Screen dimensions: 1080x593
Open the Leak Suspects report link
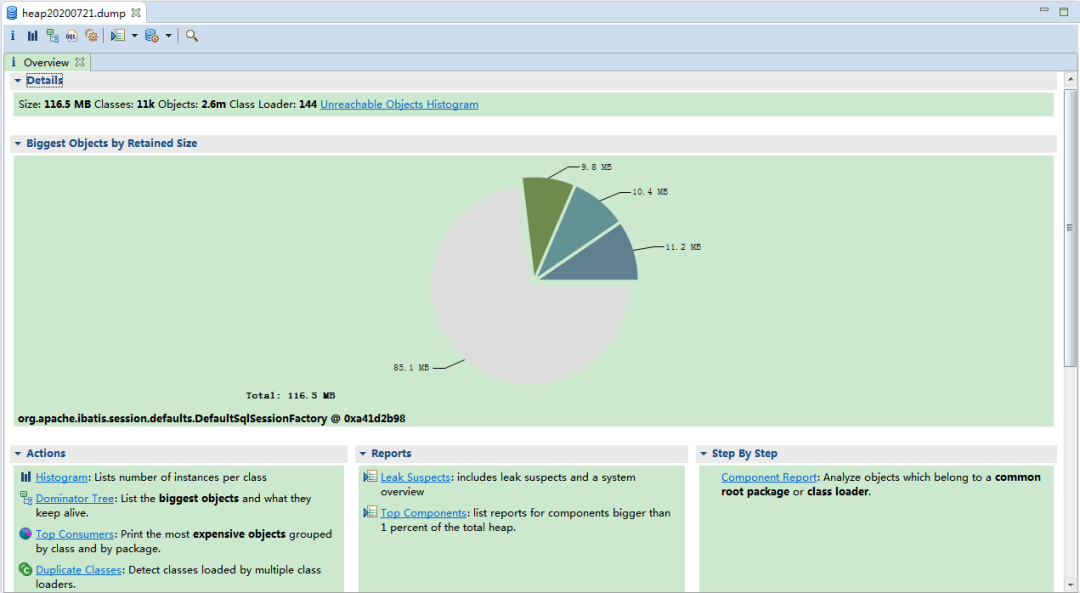[x=415, y=478]
